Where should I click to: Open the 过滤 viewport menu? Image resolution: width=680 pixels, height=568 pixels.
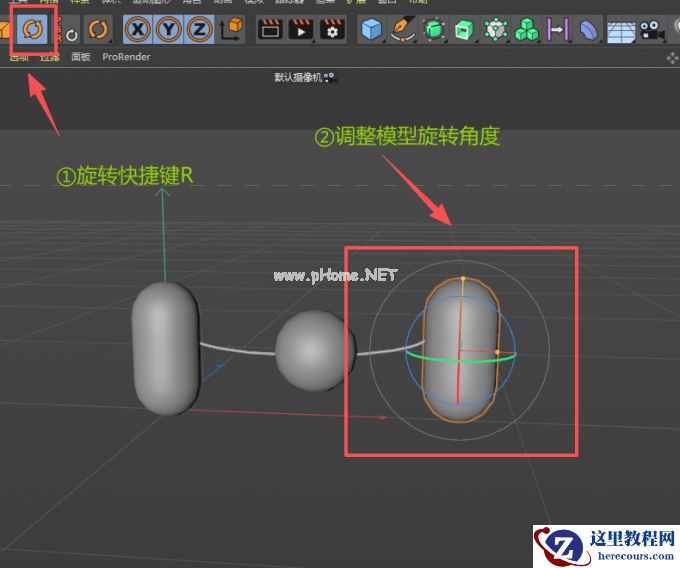coord(49,57)
